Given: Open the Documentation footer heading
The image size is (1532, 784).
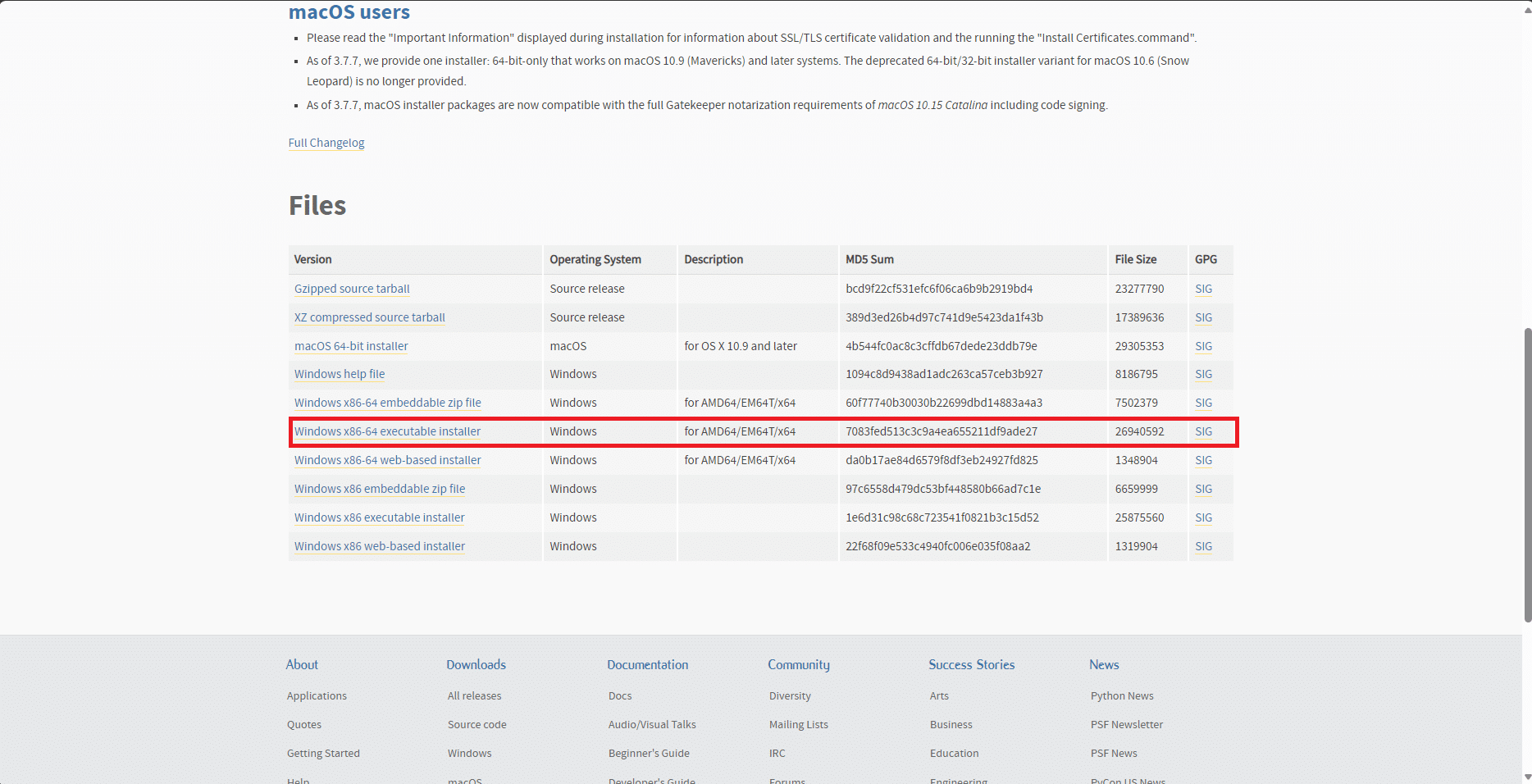Looking at the screenshot, I should [x=648, y=664].
